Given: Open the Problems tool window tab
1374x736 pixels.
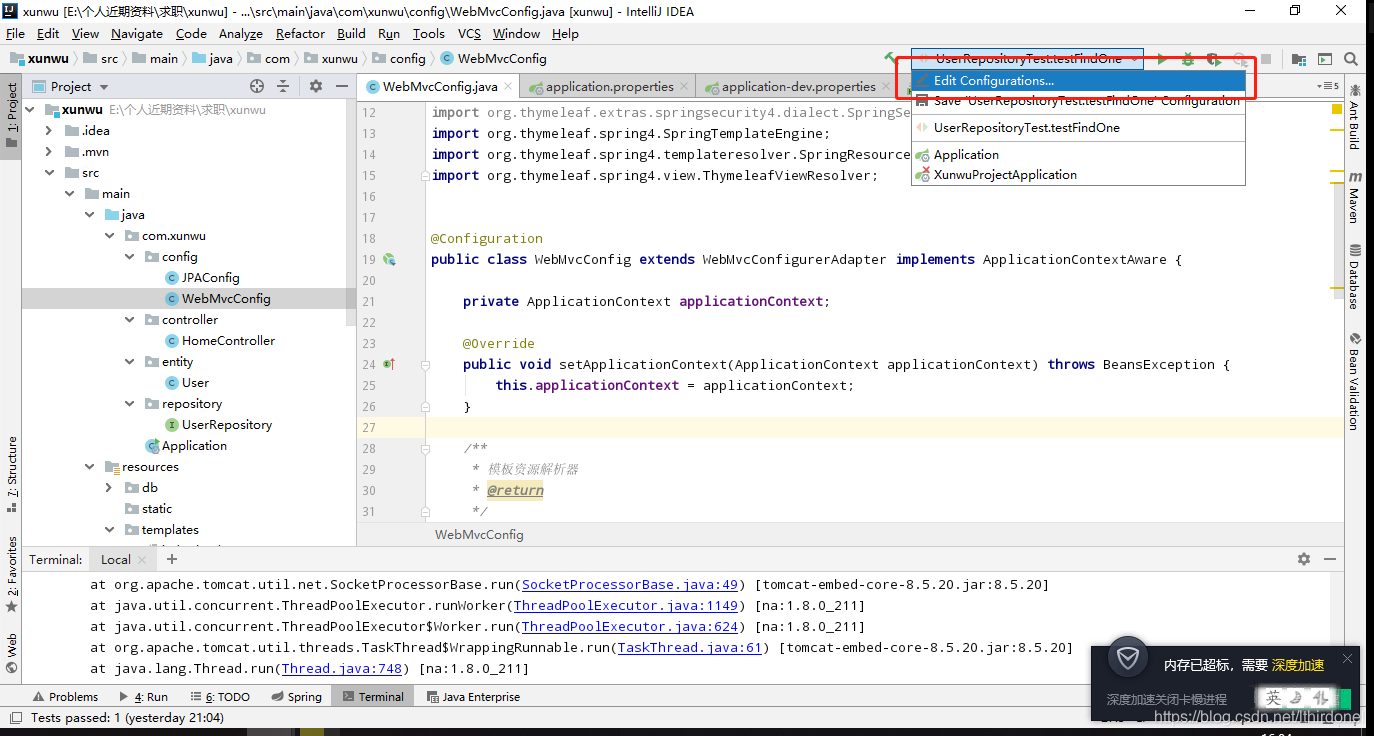Looking at the screenshot, I should (x=65, y=696).
